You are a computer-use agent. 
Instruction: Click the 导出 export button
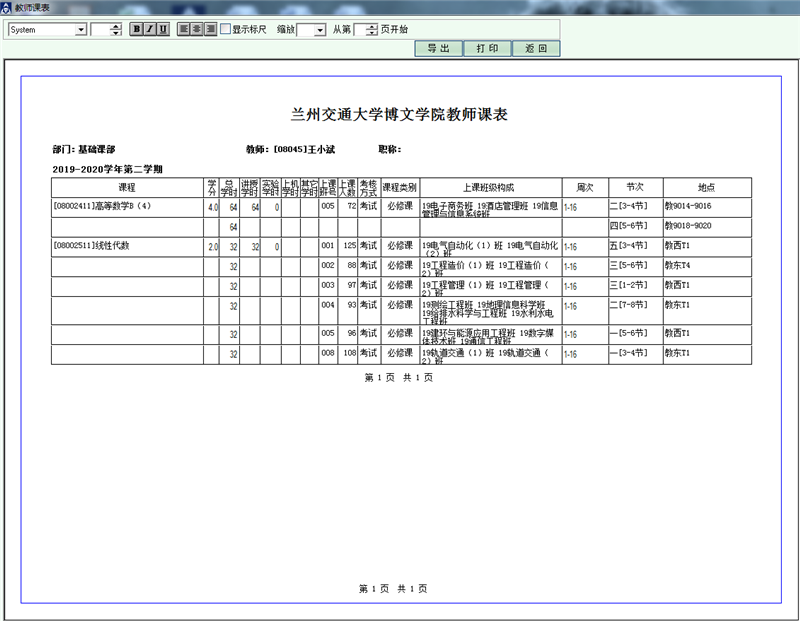tap(438, 48)
